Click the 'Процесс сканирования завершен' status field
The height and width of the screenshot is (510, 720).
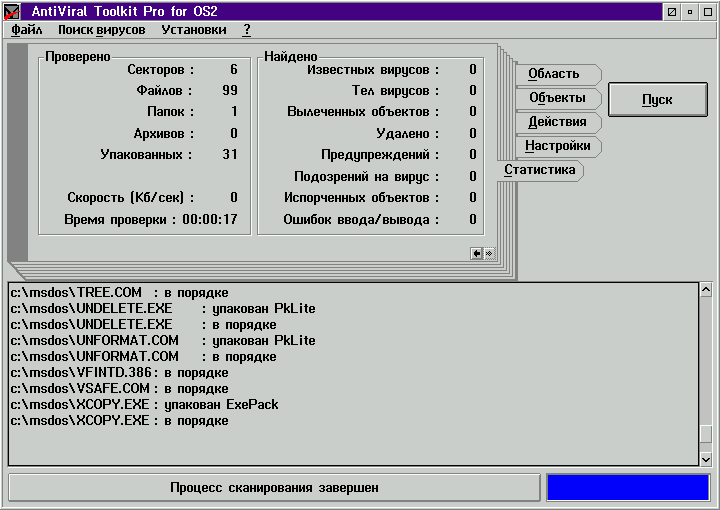click(x=274, y=488)
